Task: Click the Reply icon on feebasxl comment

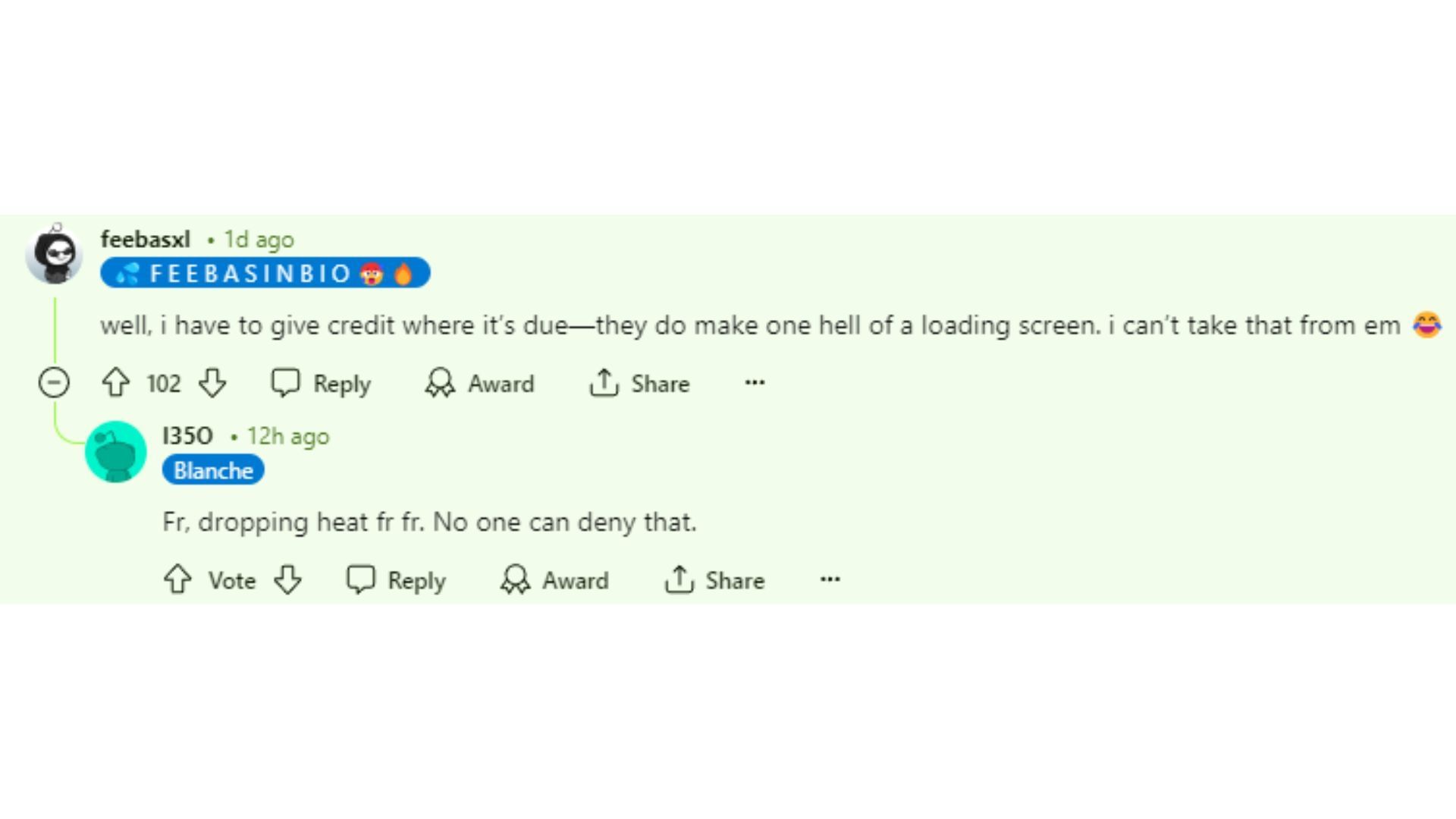Action: coord(286,383)
